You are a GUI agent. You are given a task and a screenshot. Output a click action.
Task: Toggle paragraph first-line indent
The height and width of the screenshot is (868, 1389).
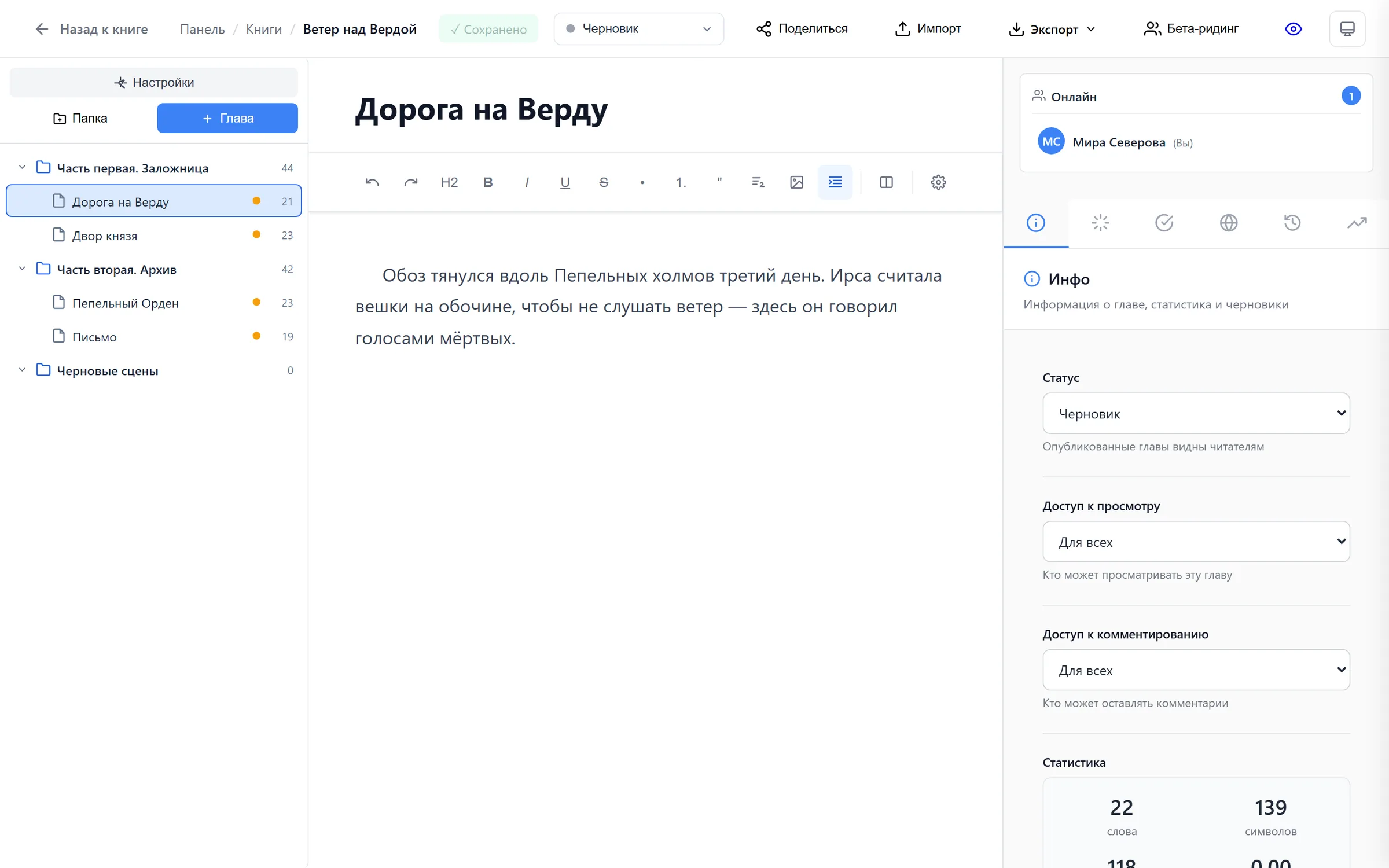[x=835, y=182]
